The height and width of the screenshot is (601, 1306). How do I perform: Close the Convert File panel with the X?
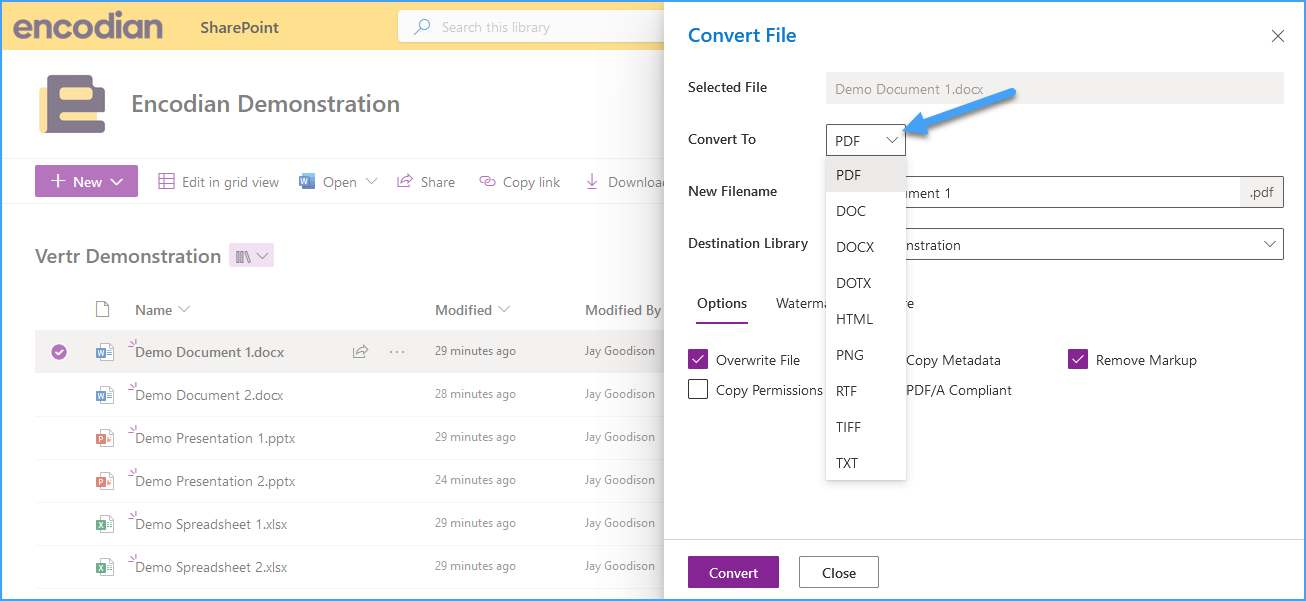(1277, 36)
